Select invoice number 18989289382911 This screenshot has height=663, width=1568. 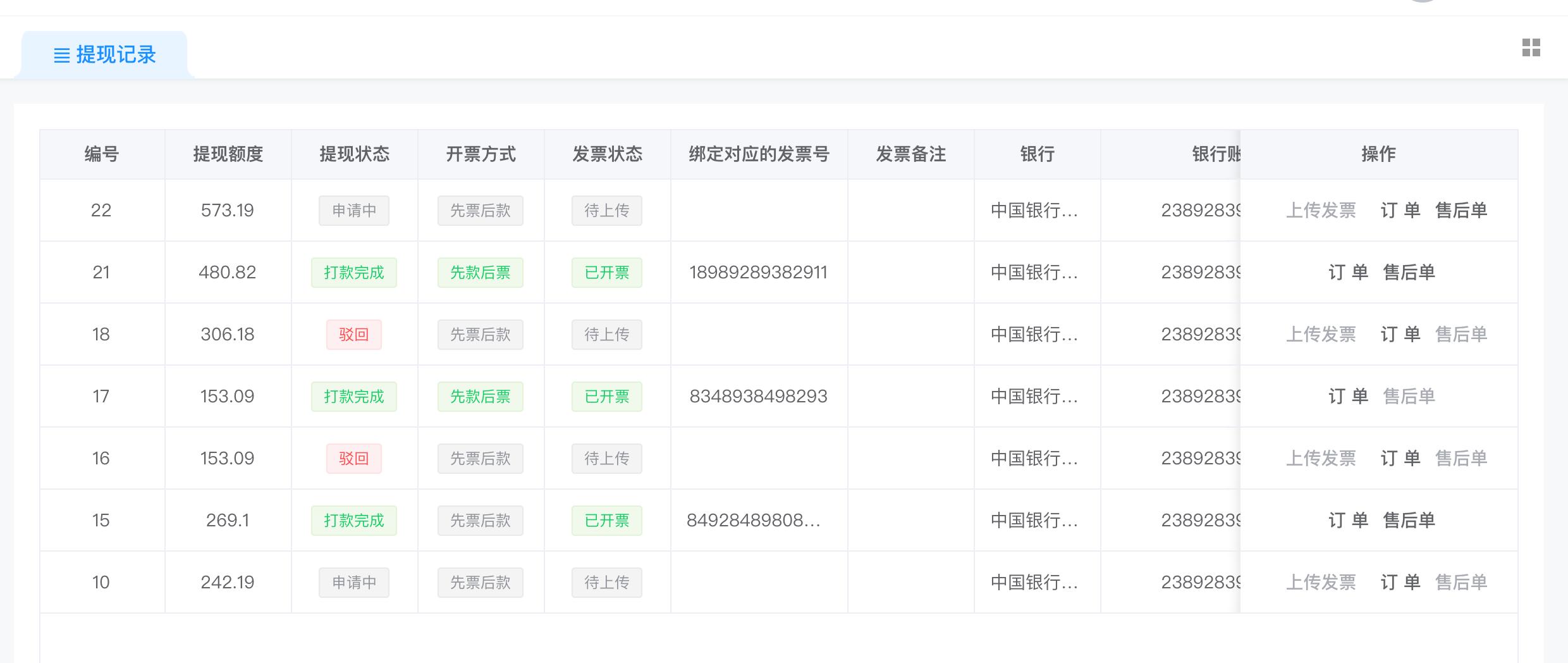(x=758, y=272)
